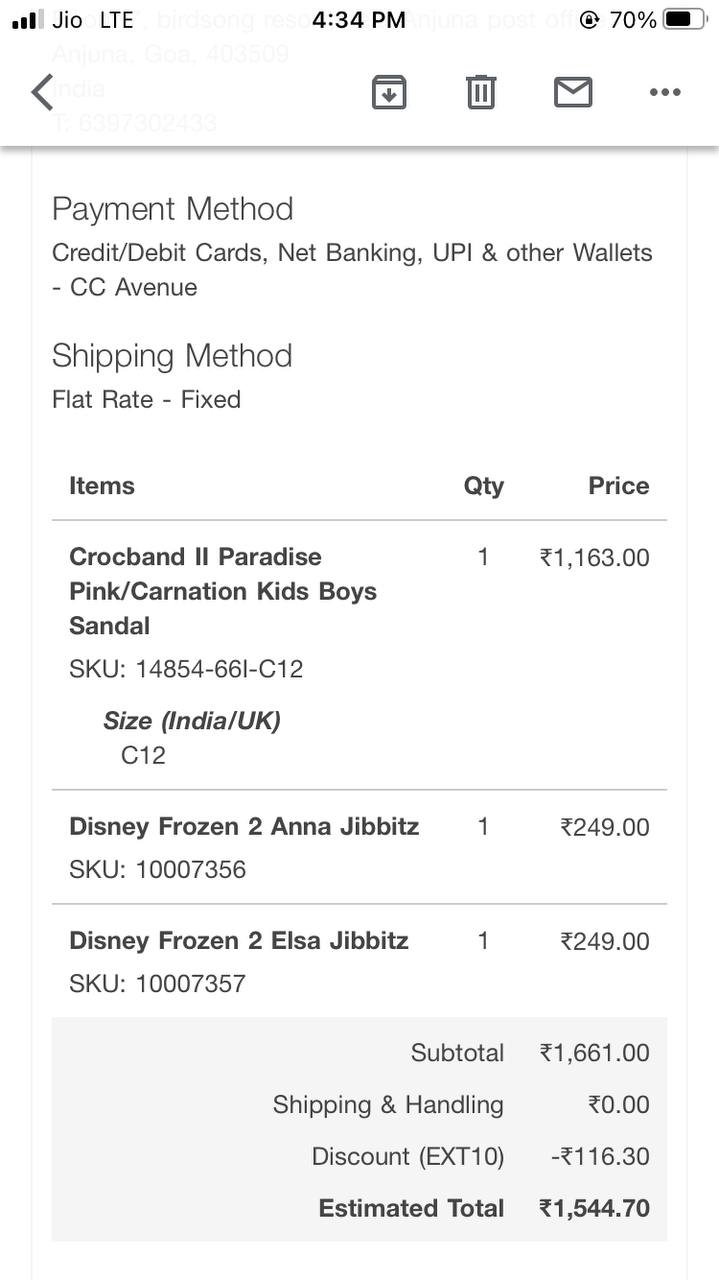
Task: Delete email using trash can icon
Action: click(x=481, y=92)
